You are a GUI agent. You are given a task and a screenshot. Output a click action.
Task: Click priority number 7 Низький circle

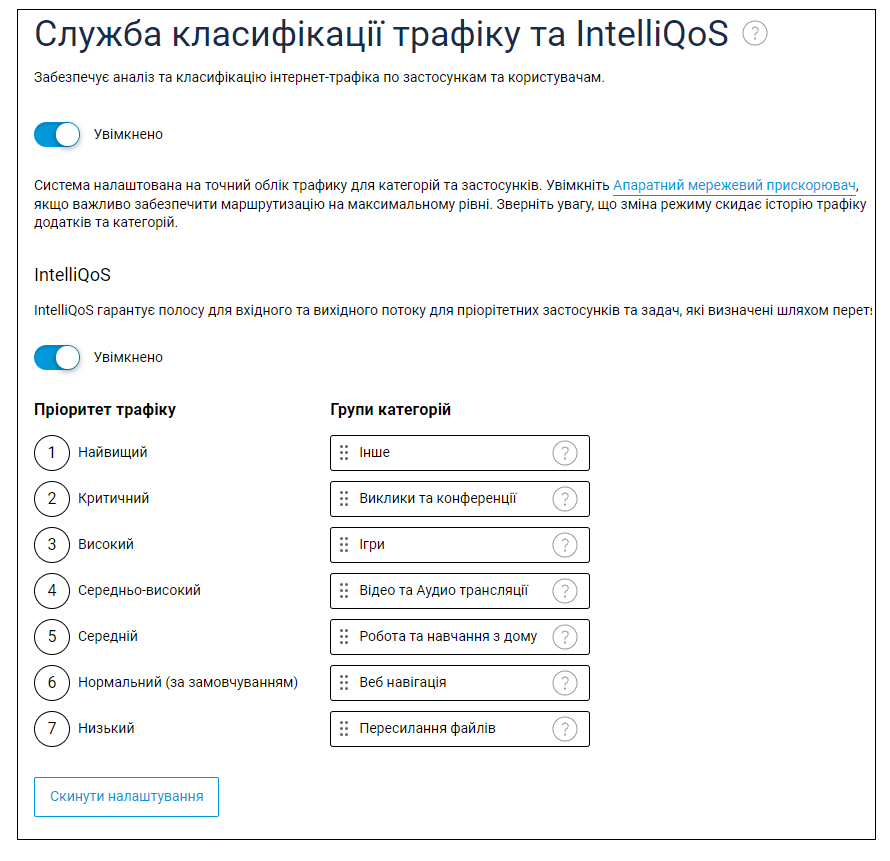pos(52,729)
